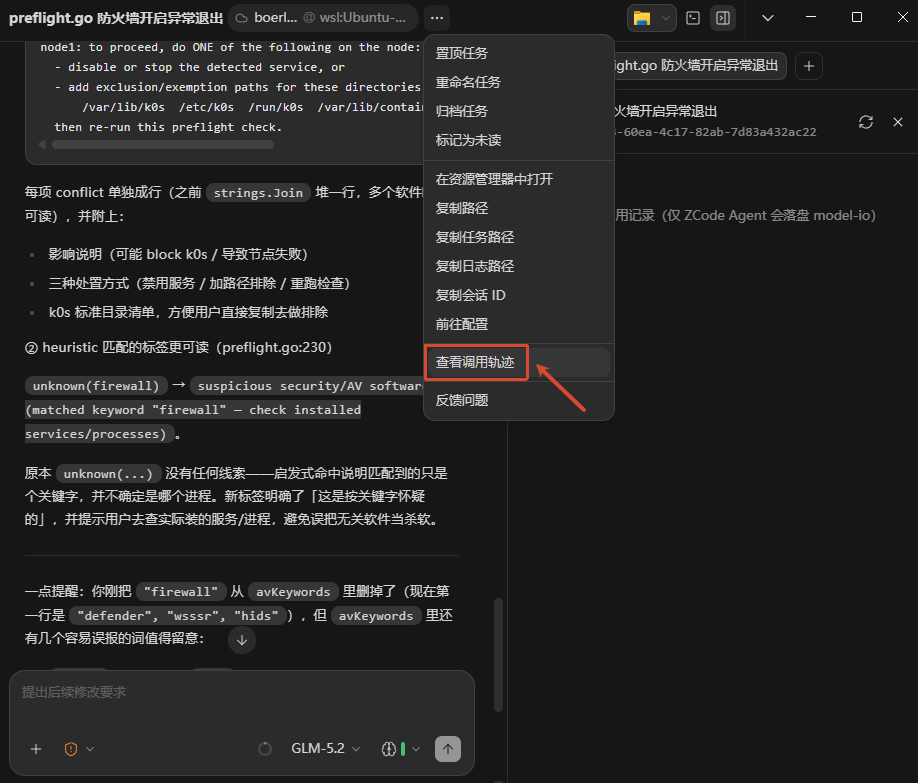Expand the title bar chevron down
918x783 pixels.
(768, 18)
